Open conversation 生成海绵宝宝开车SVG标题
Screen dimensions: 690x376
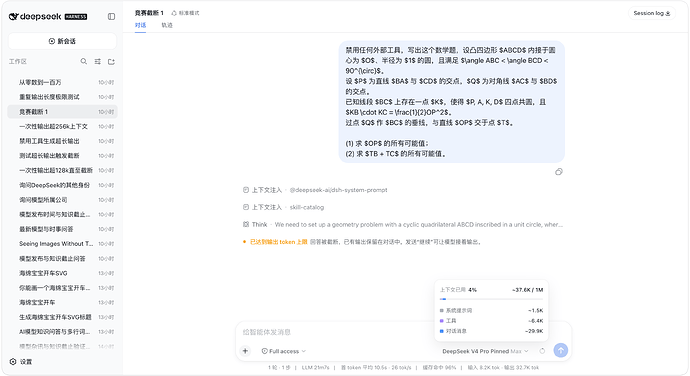coord(62,317)
